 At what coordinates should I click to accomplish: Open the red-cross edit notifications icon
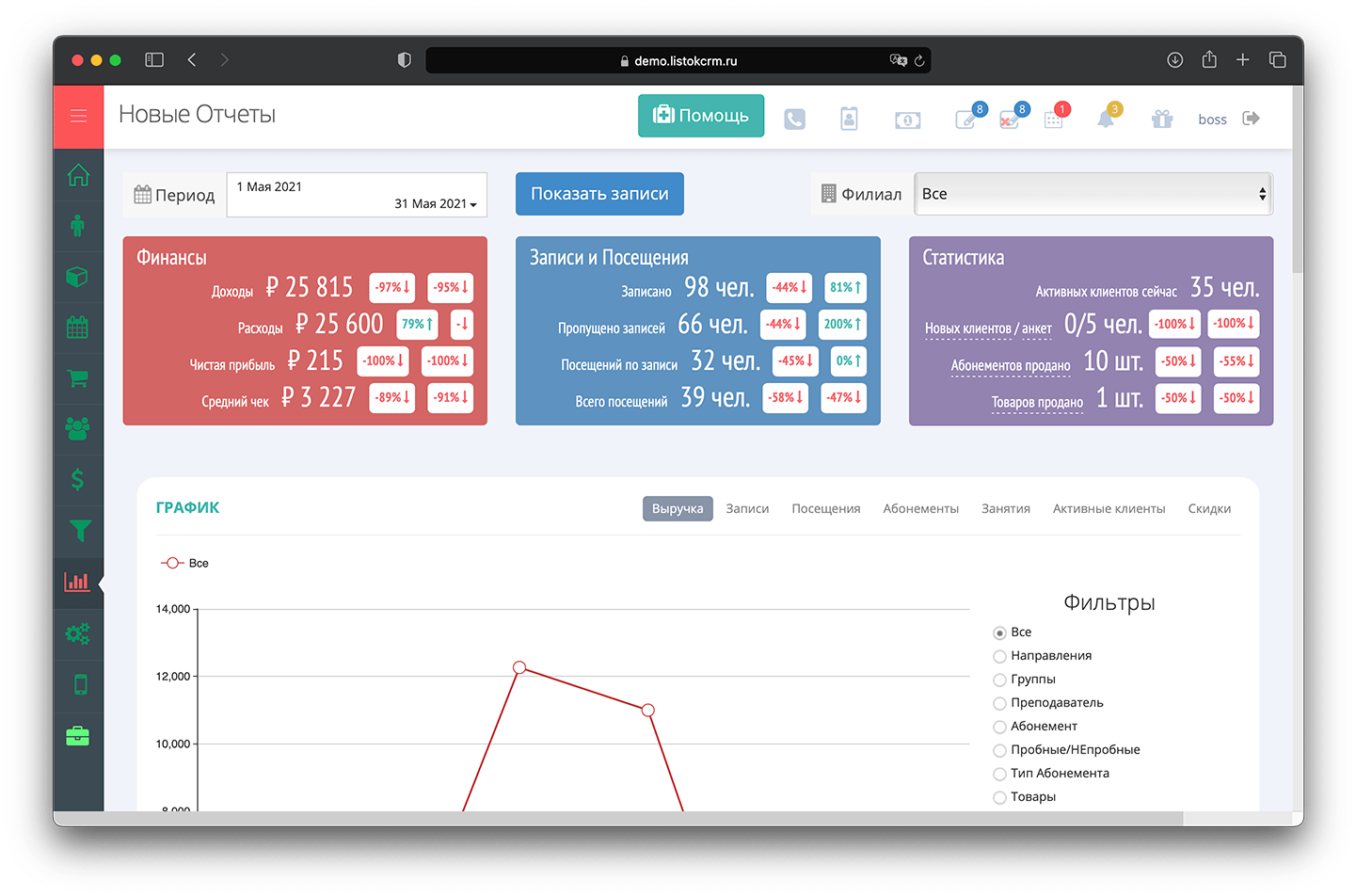pos(1011,118)
